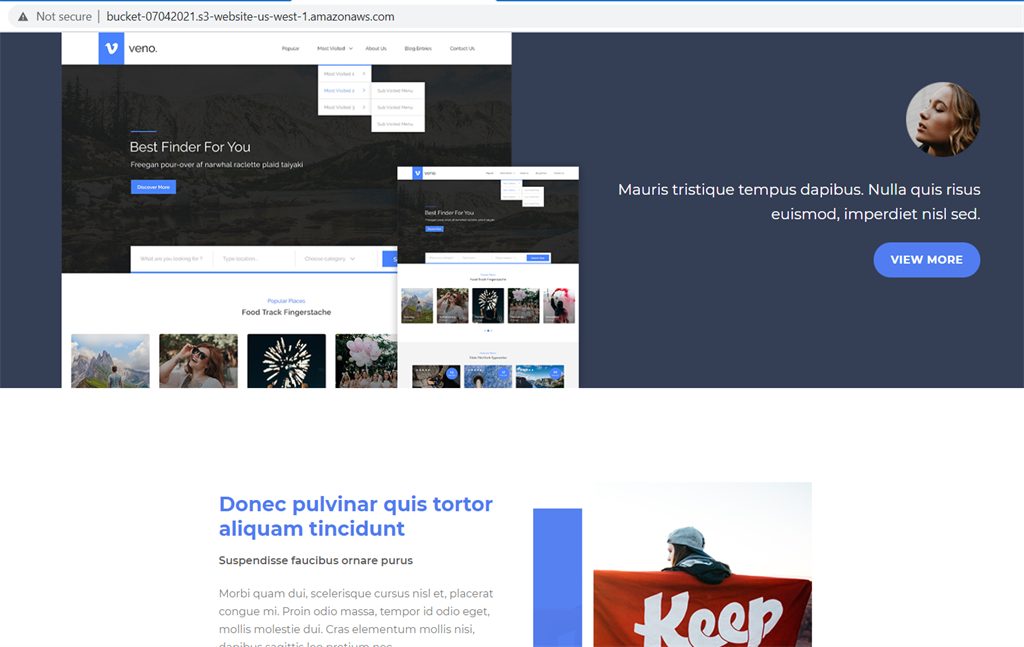Click the 'Suspendisse faucibus ornare purus' subheading
Image resolution: width=1024 pixels, height=647 pixels.
(315, 560)
